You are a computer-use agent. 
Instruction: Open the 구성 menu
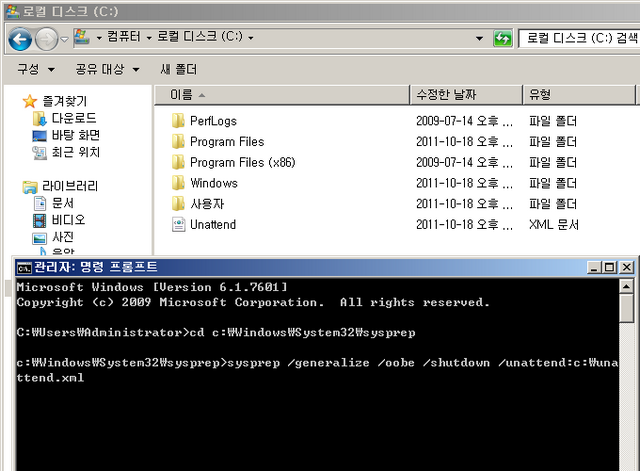(36, 69)
